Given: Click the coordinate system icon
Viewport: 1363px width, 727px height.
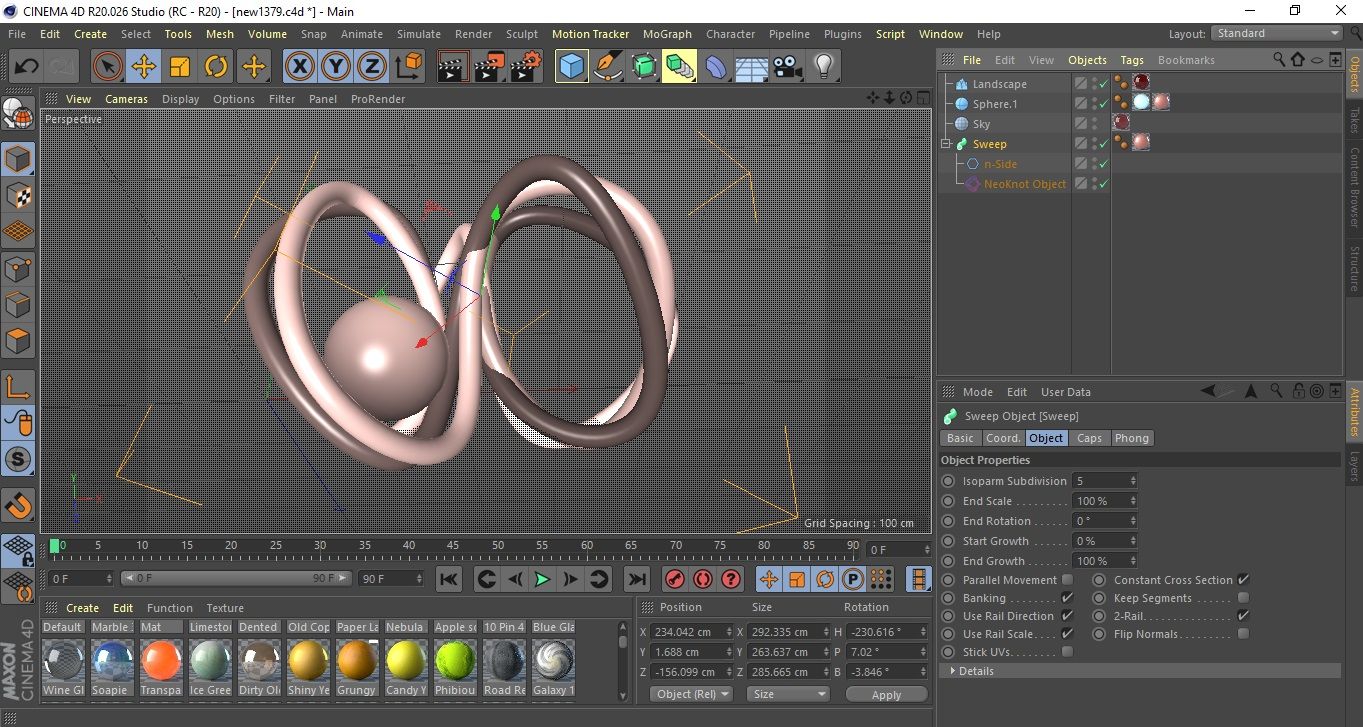Looking at the screenshot, I should [409, 67].
